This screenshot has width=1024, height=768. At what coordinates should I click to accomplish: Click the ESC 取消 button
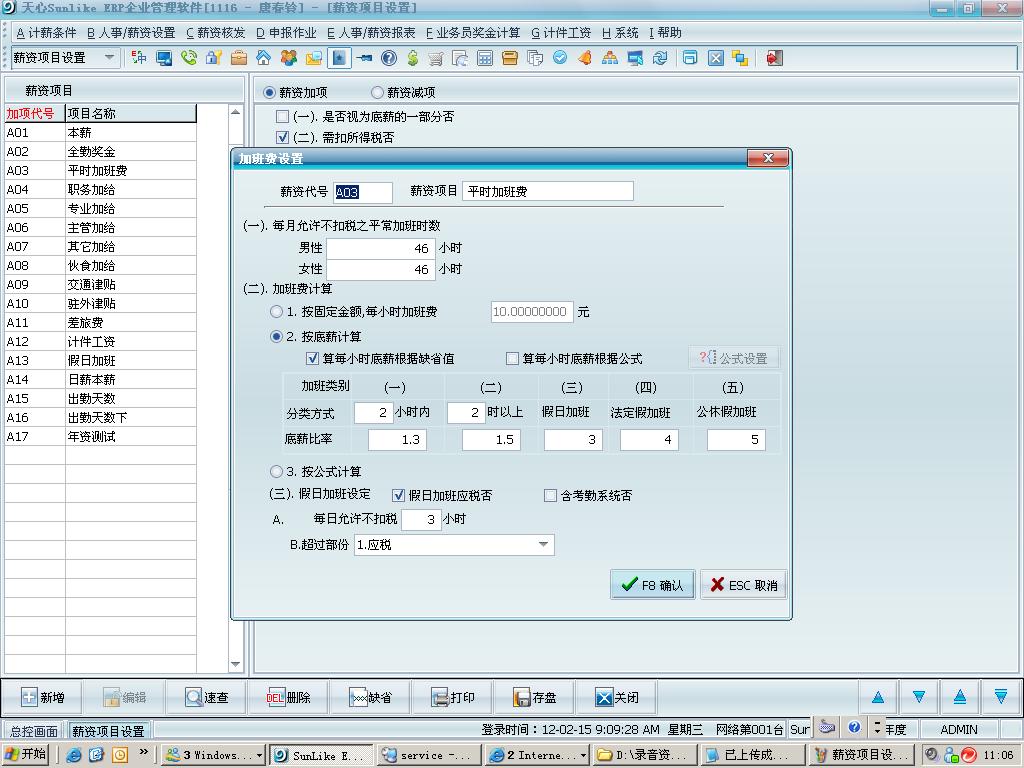[743, 585]
